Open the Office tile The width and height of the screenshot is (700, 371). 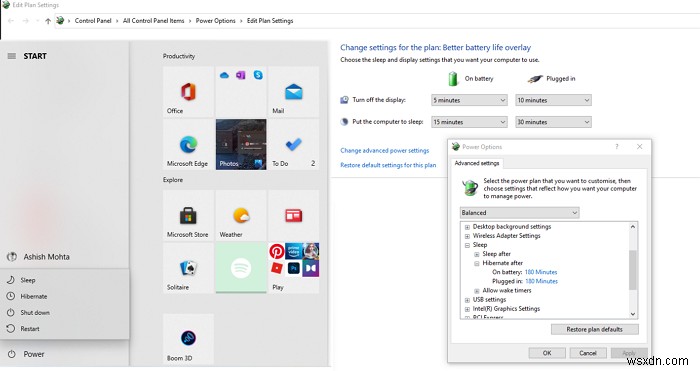point(188,92)
